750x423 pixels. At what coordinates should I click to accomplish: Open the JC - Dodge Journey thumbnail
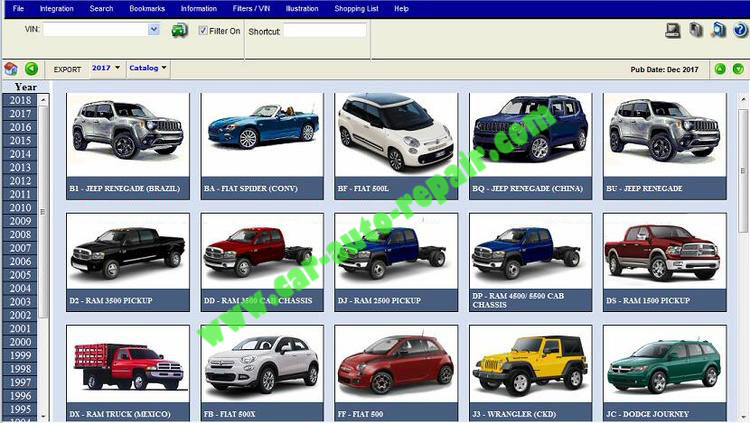tap(665, 373)
